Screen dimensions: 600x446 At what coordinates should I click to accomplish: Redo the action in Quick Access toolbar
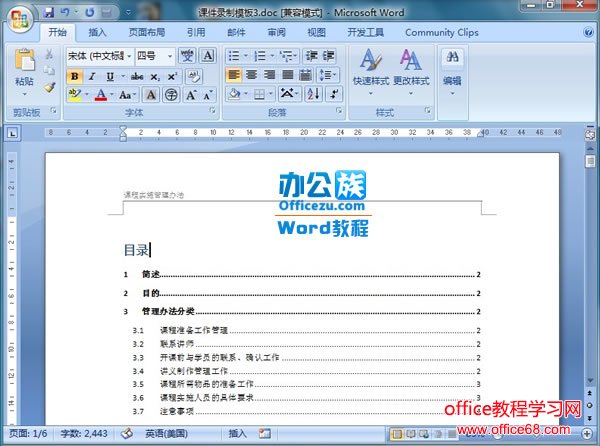pos(90,13)
